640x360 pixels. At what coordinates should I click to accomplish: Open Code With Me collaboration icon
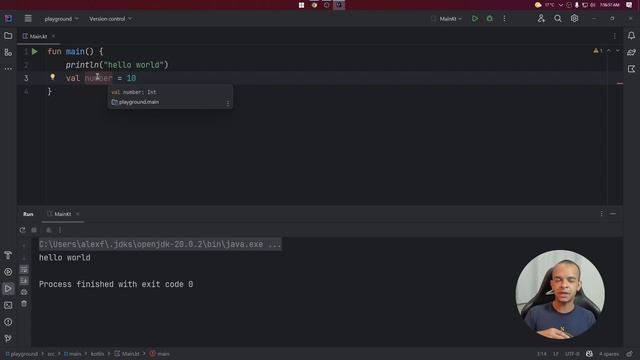(x=541, y=18)
